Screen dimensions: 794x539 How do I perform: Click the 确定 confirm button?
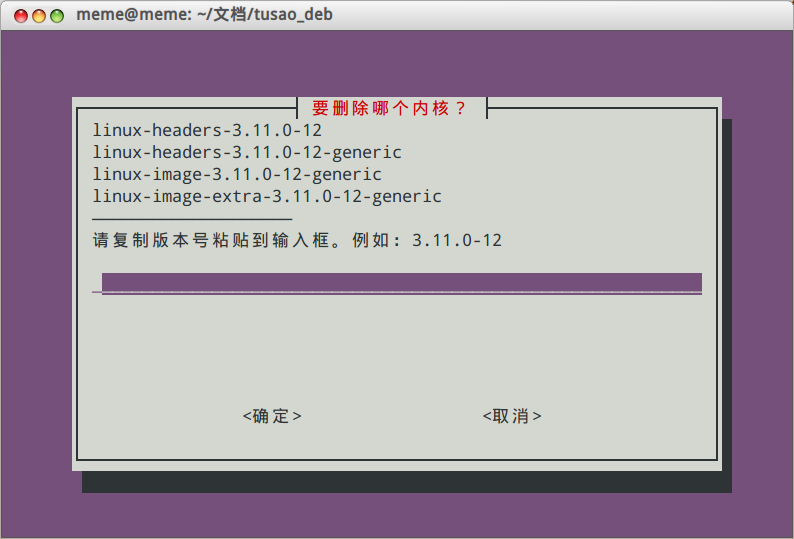pyautogui.click(x=272, y=416)
